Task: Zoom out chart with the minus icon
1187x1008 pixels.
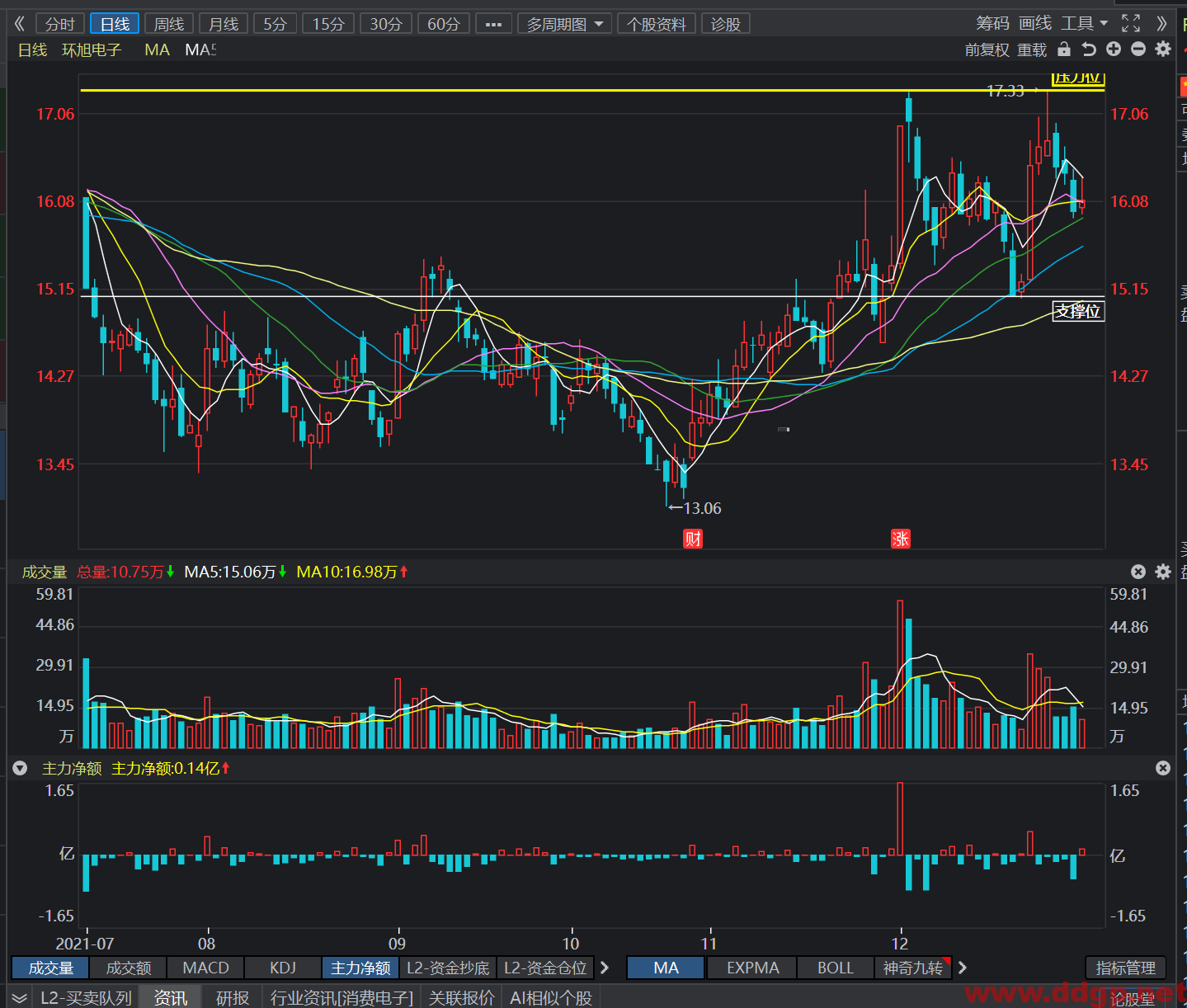Action: 1138,49
